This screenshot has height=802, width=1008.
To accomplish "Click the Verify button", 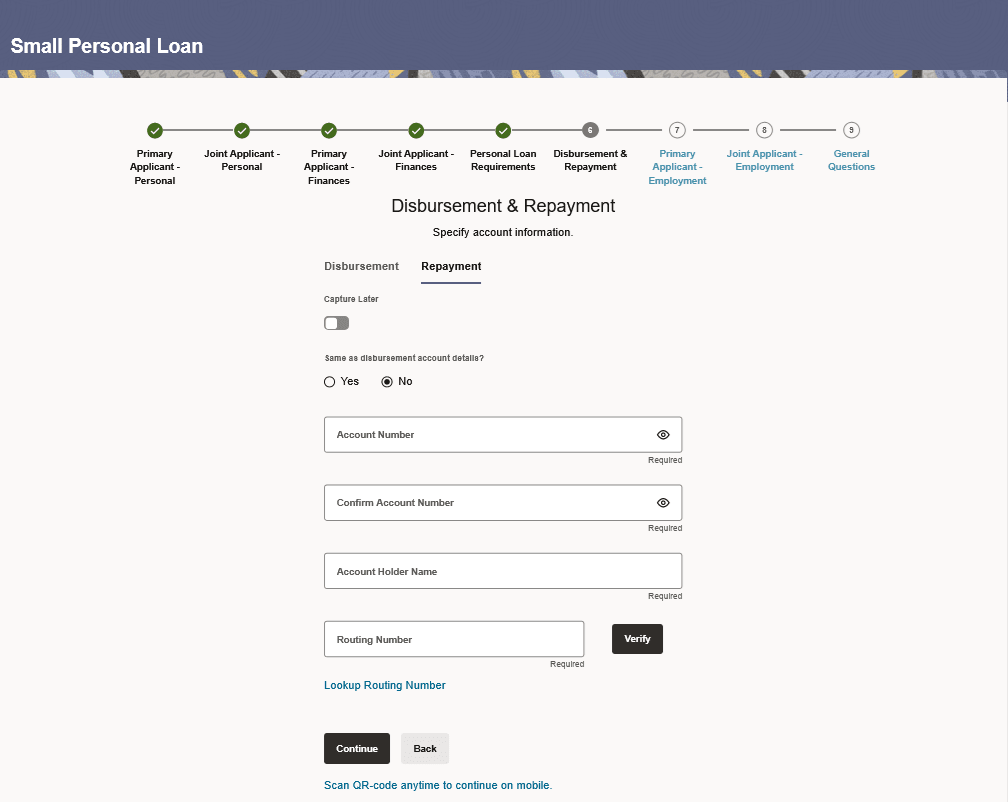I will pos(637,639).
